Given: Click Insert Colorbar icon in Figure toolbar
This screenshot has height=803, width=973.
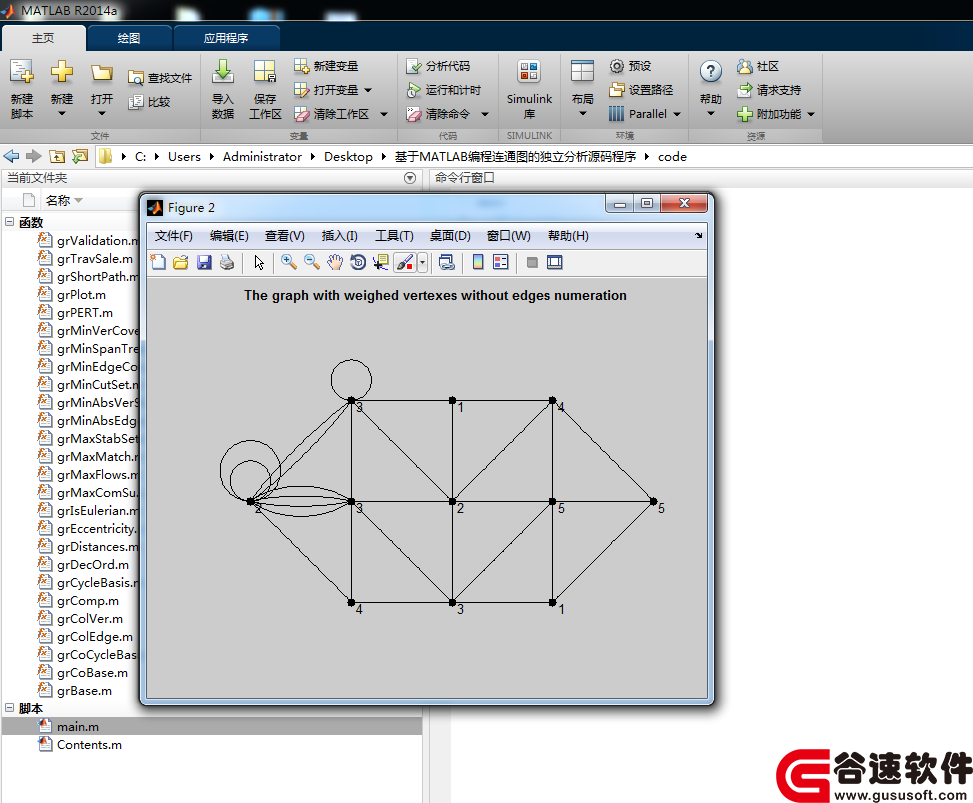Looking at the screenshot, I should click(x=478, y=262).
